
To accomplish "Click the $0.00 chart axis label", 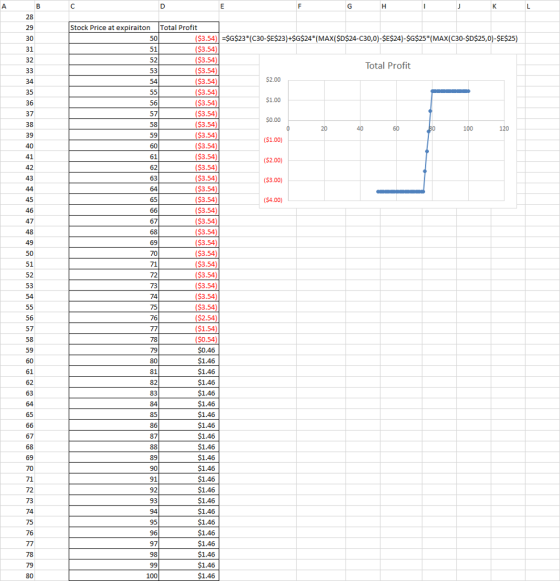I will [x=274, y=120].
